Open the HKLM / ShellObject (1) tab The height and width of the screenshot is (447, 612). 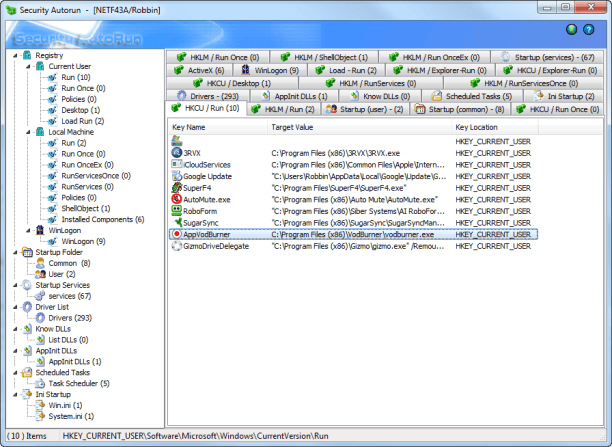pos(324,57)
